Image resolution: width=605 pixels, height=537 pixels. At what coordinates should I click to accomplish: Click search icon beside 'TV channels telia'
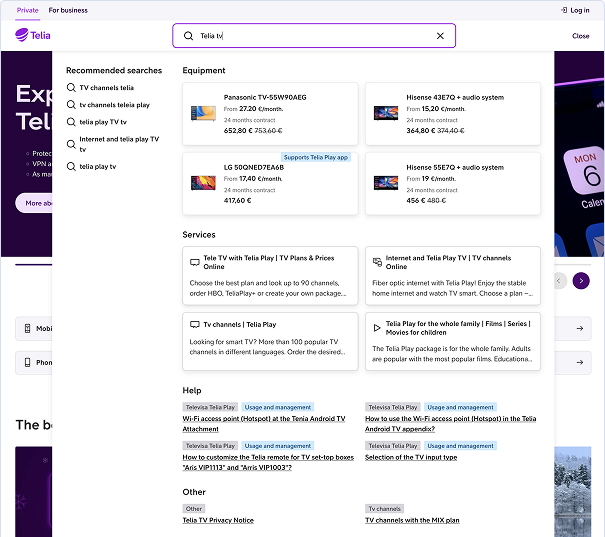click(x=71, y=88)
